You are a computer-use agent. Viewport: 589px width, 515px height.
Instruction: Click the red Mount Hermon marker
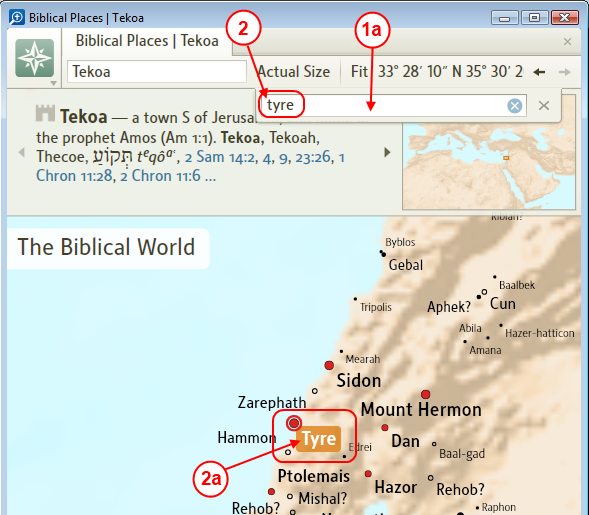point(425,394)
